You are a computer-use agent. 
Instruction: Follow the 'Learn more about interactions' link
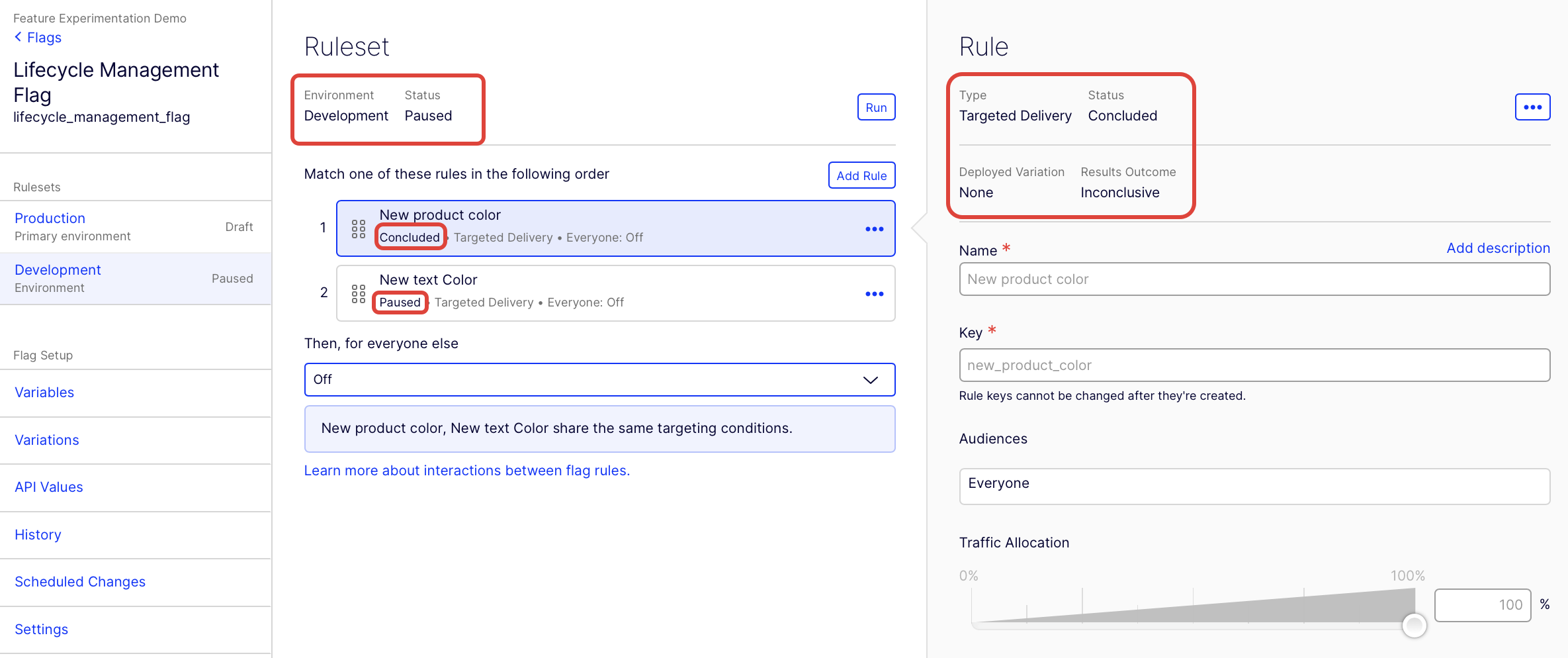tap(466, 471)
